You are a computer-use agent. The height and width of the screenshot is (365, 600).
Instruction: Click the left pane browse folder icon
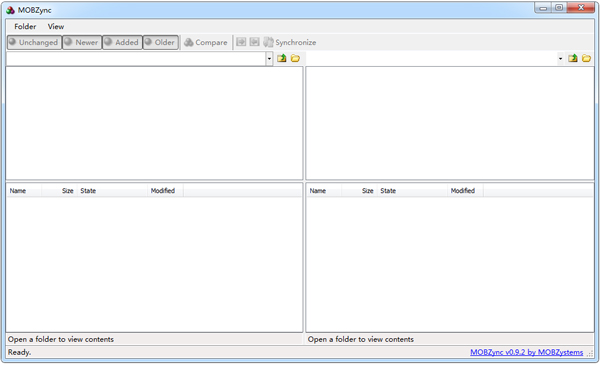pos(295,58)
